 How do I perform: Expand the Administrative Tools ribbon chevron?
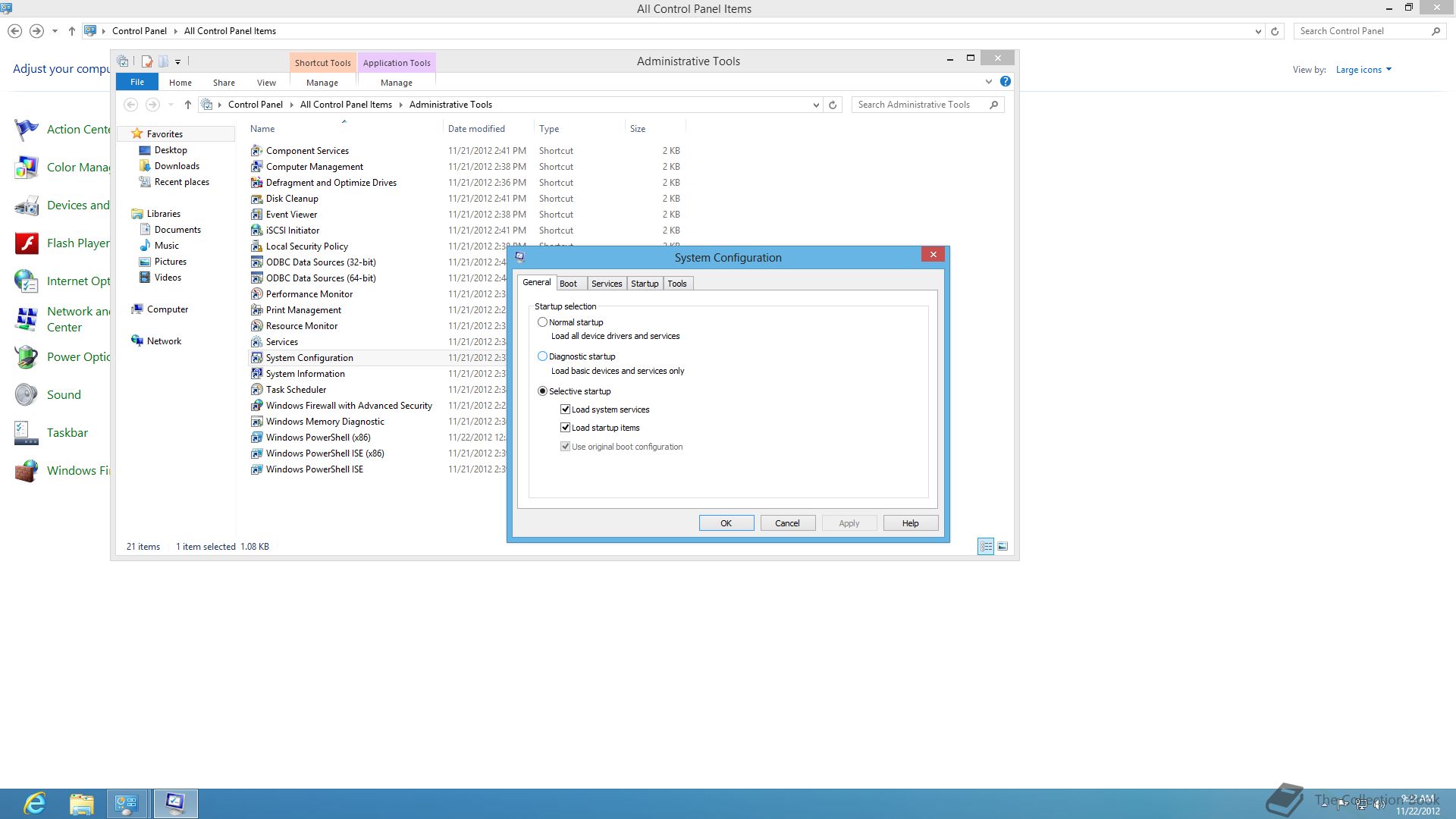pyautogui.click(x=988, y=81)
